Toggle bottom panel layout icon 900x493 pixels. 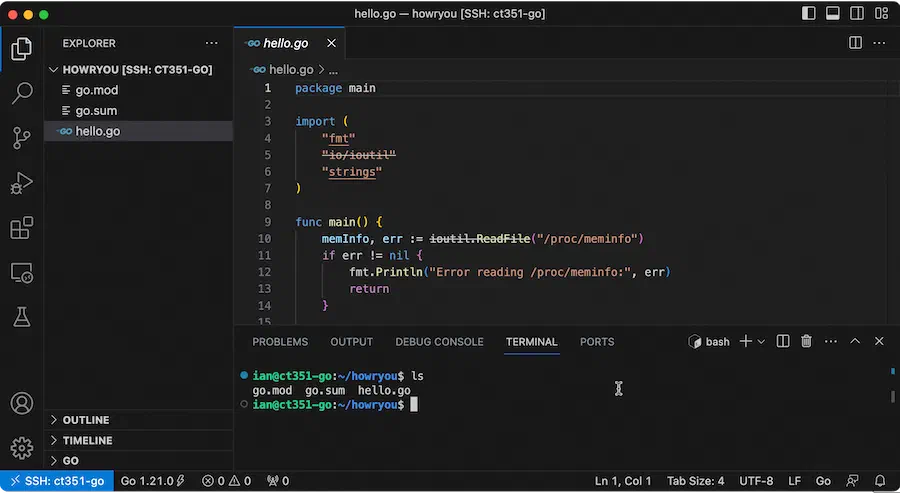tap(832, 13)
